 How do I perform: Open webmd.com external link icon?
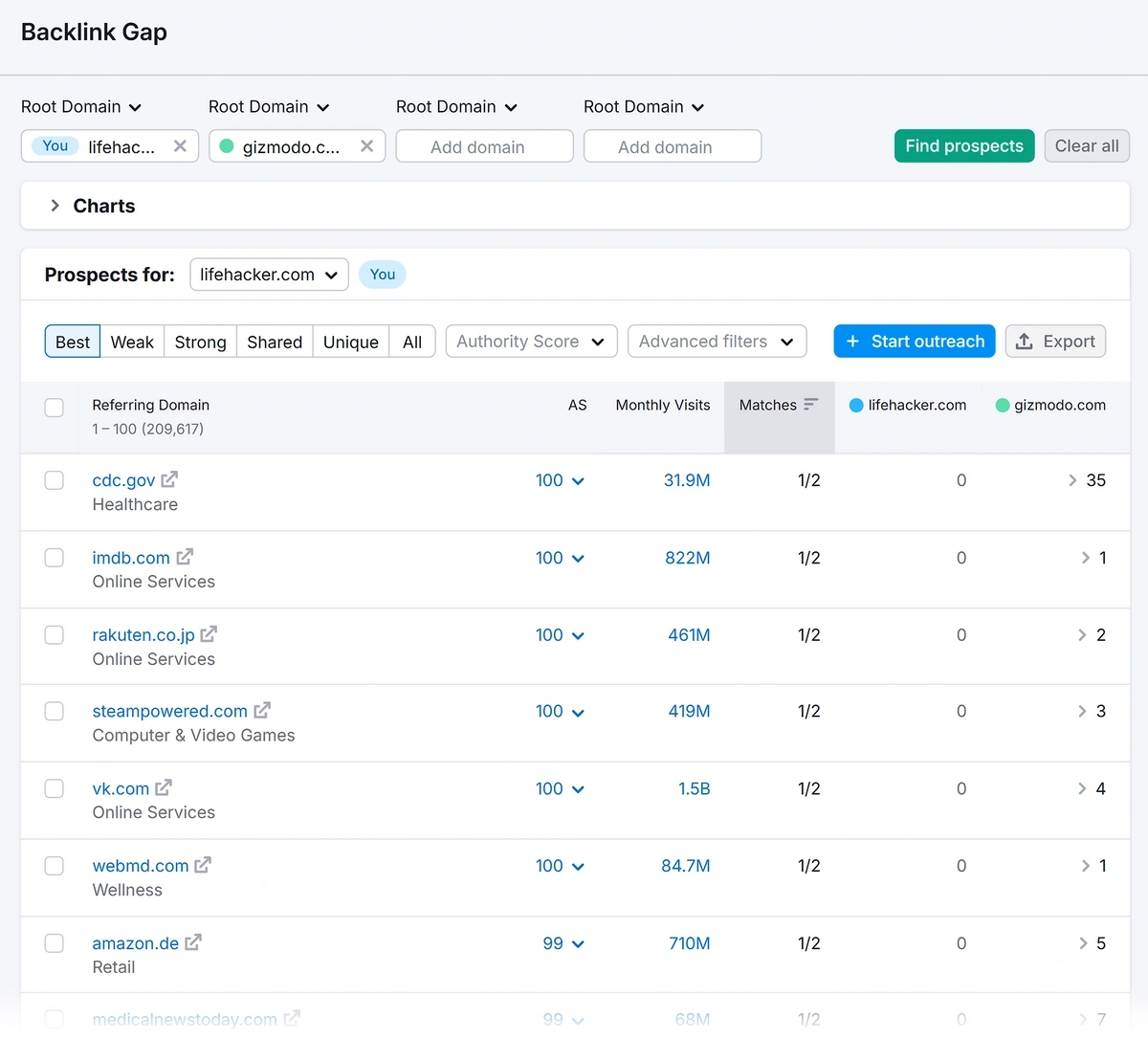click(203, 865)
